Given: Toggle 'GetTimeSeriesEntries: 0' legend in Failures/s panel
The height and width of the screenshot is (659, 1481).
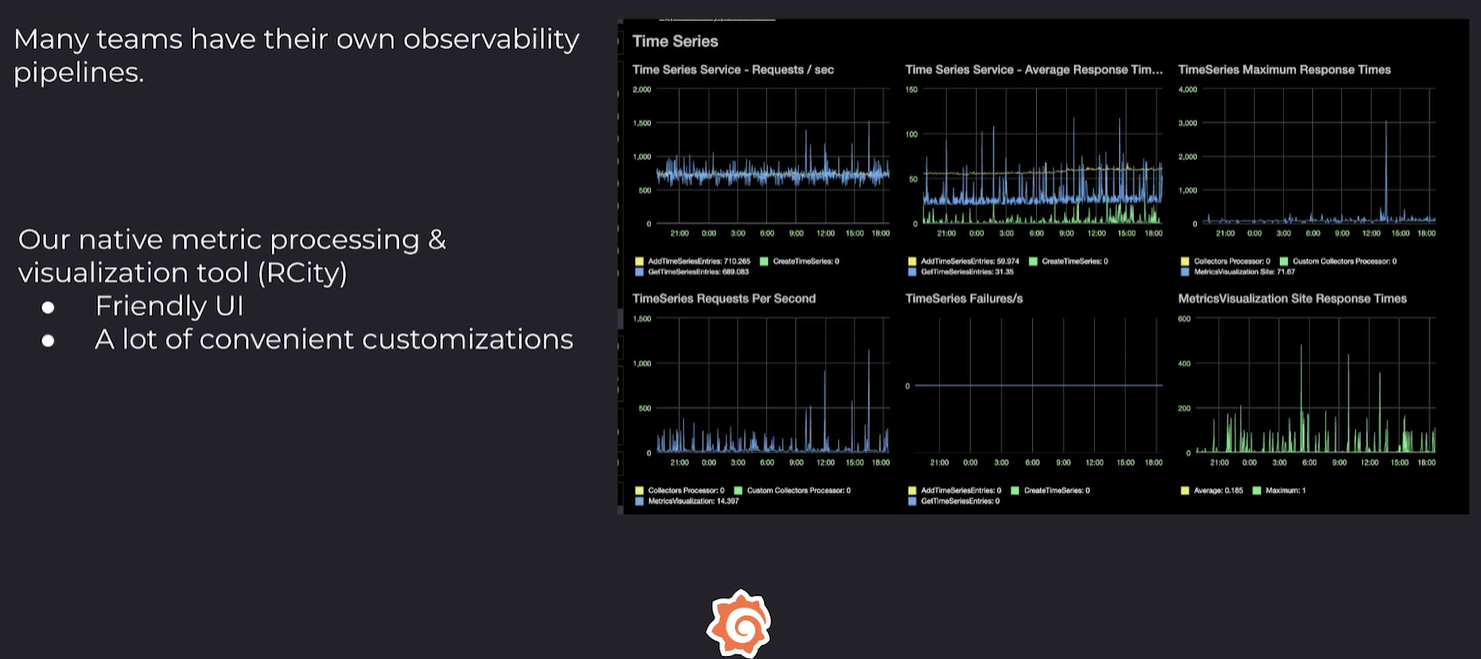Looking at the screenshot, I should (x=953, y=501).
